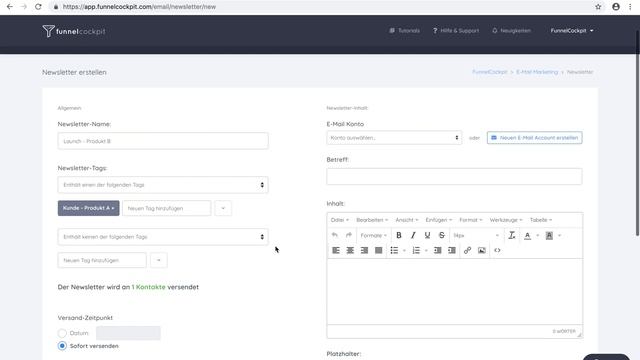Click the text color icon
The height and width of the screenshot is (360, 640).
[x=527, y=236]
